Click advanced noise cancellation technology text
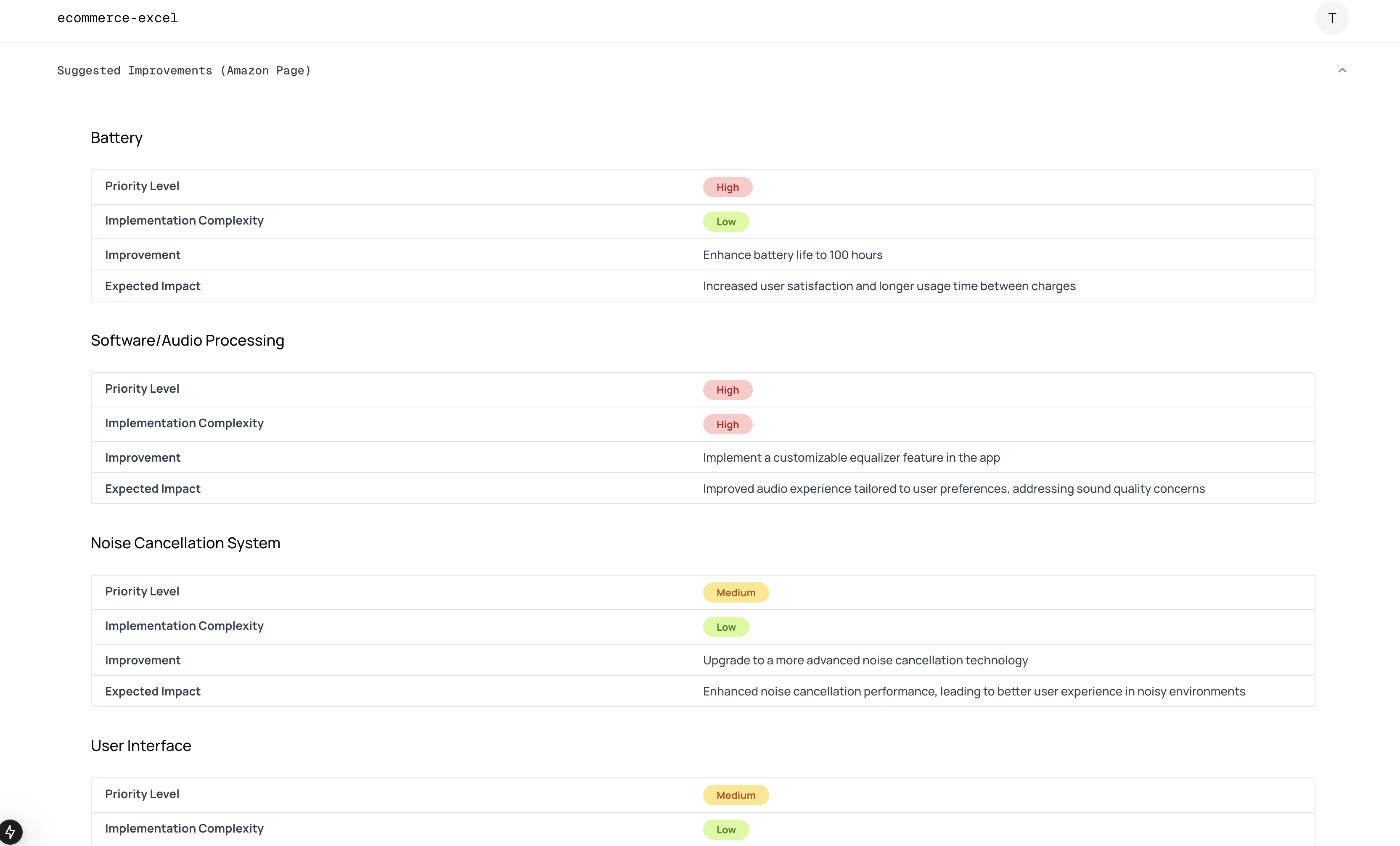1400x846 pixels. pos(865,660)
